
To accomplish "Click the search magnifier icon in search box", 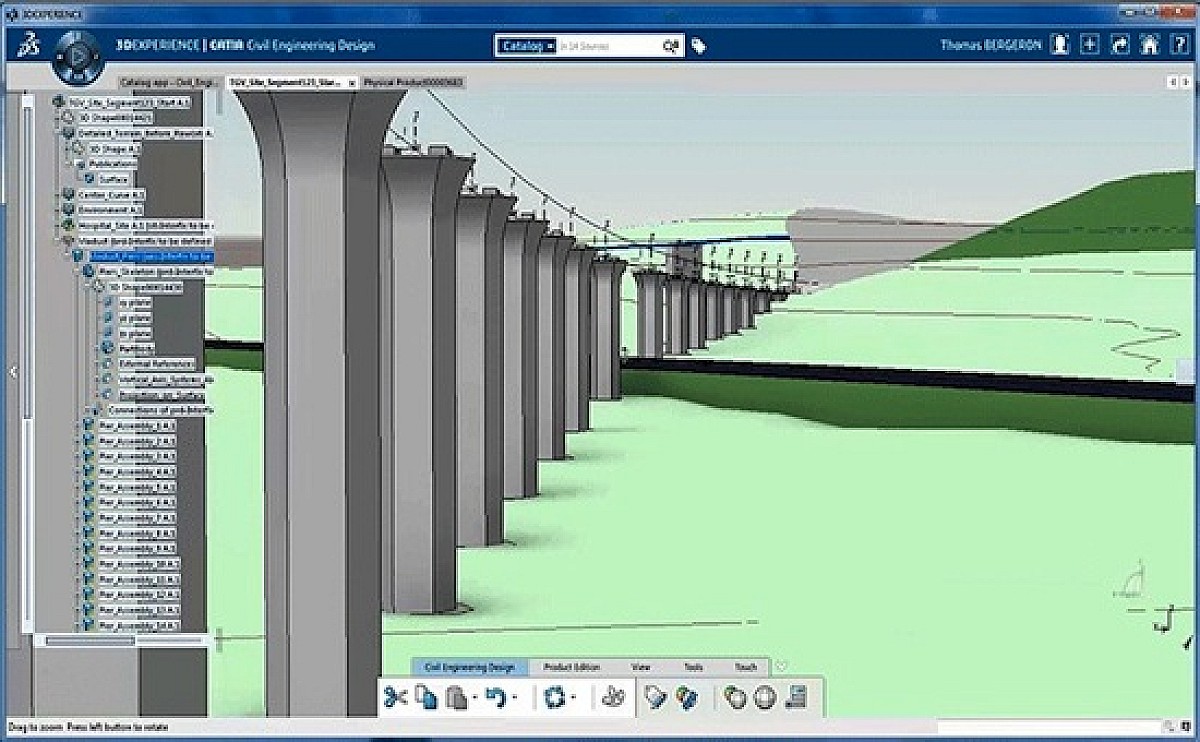I will tap(672, 46).
